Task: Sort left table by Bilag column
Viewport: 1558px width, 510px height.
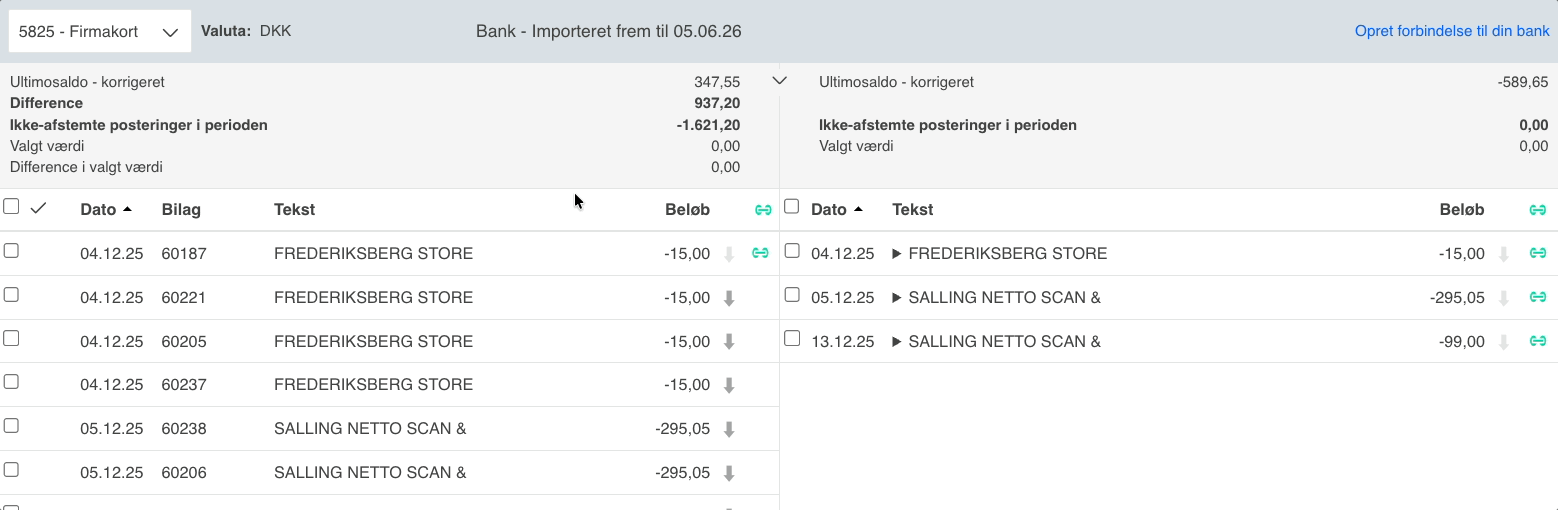Action: [181, 210]
